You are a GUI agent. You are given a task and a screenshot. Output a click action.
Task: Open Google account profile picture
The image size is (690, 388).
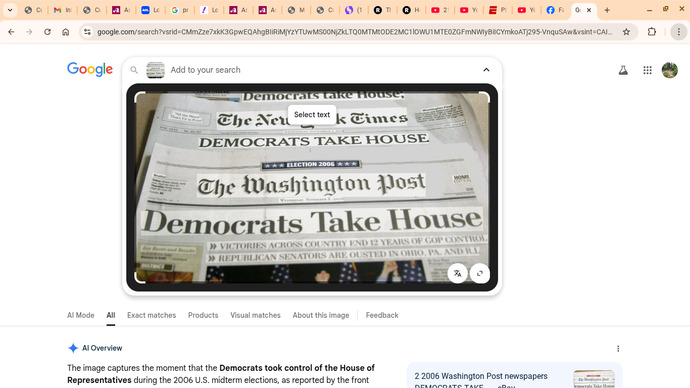coord(670,70)
